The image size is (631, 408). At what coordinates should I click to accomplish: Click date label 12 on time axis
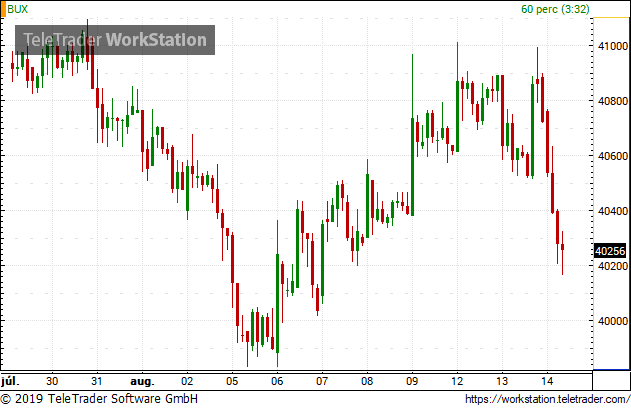[457, 381]
